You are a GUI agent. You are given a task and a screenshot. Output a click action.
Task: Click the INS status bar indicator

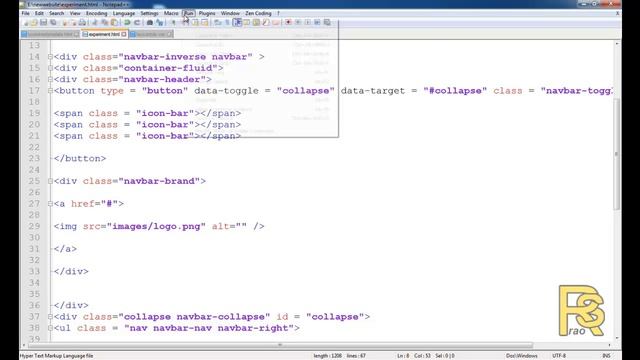606,356
